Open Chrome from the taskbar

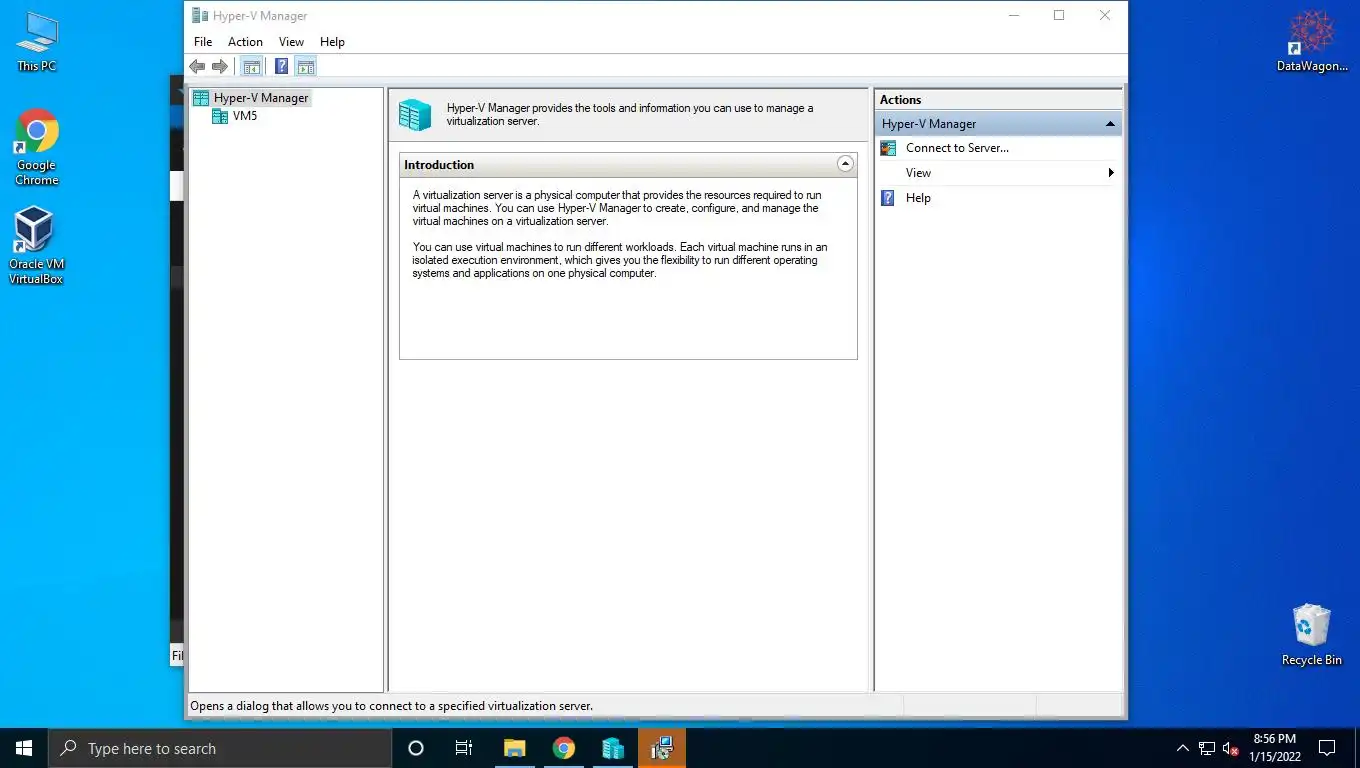(564, 748)
